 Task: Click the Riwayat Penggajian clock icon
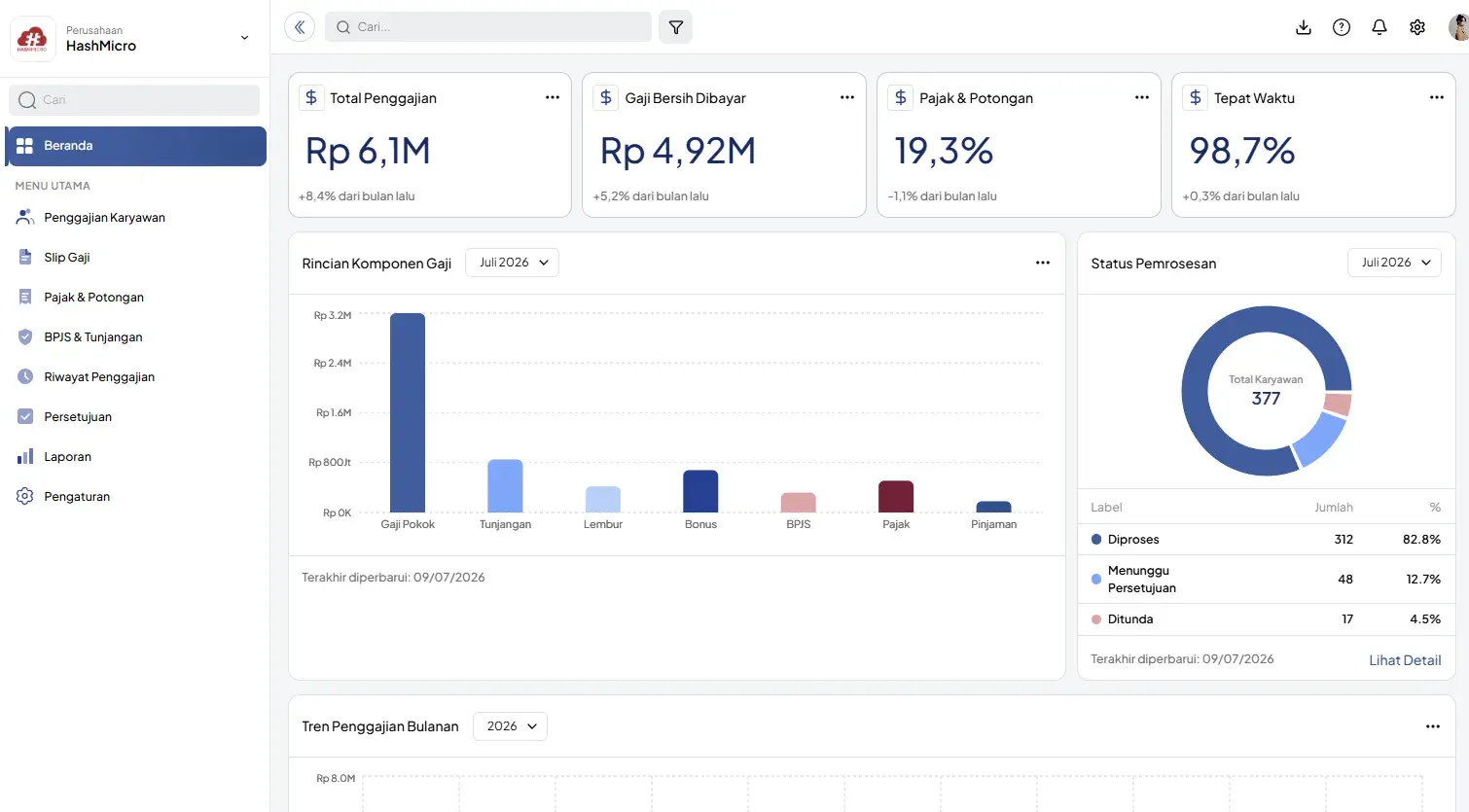pos(25,377)
